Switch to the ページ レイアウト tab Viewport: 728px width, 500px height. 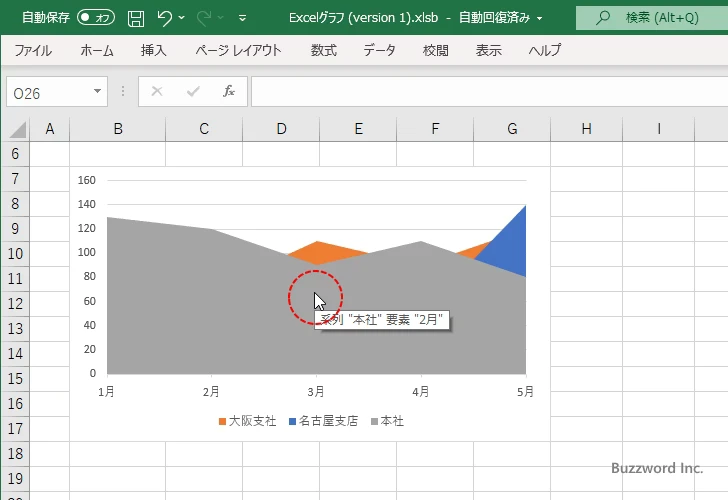click(238, 50)
